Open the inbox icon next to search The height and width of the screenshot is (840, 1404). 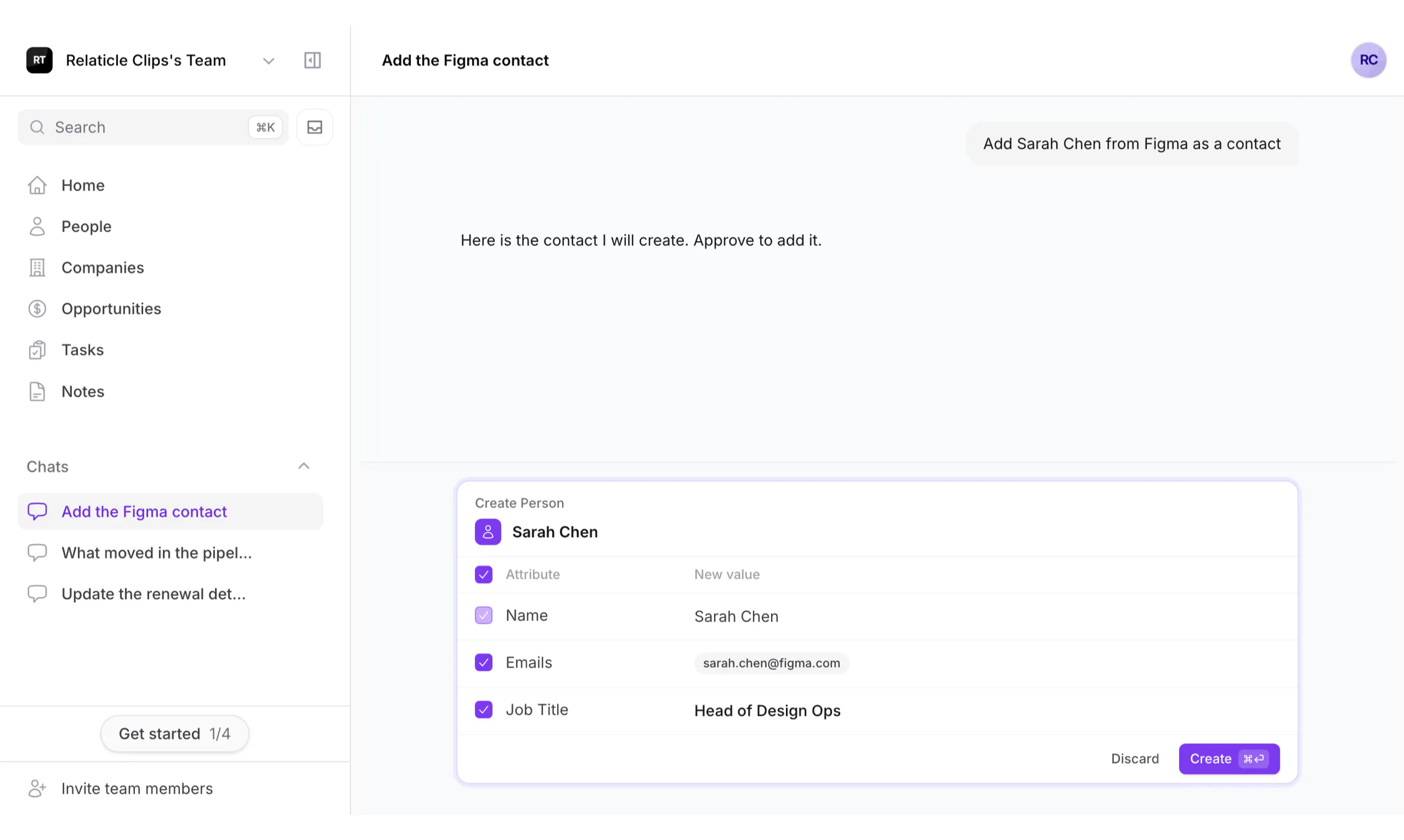[x=315, y=127]
